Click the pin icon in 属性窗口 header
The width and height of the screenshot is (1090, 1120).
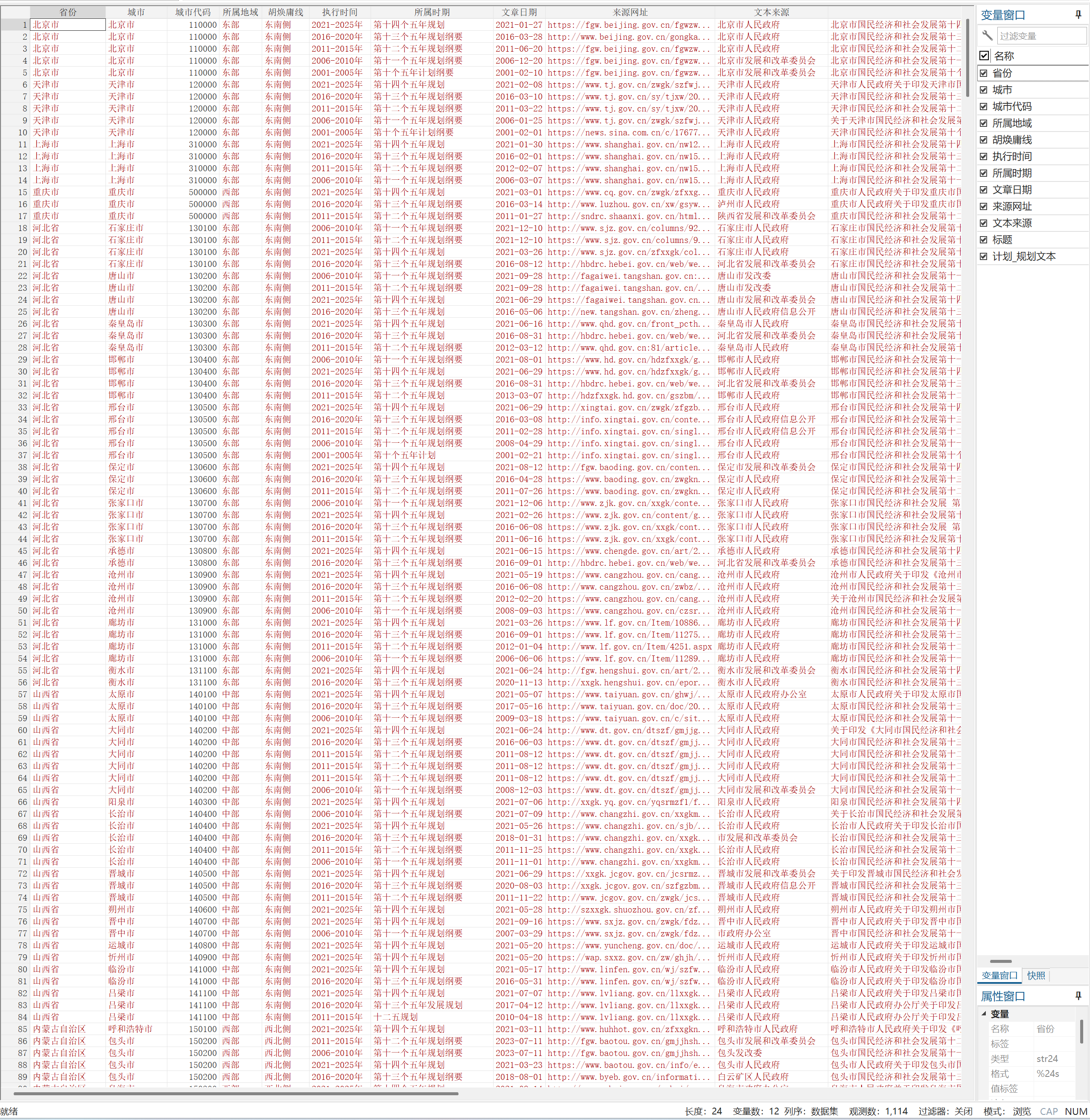point(1078,996)
